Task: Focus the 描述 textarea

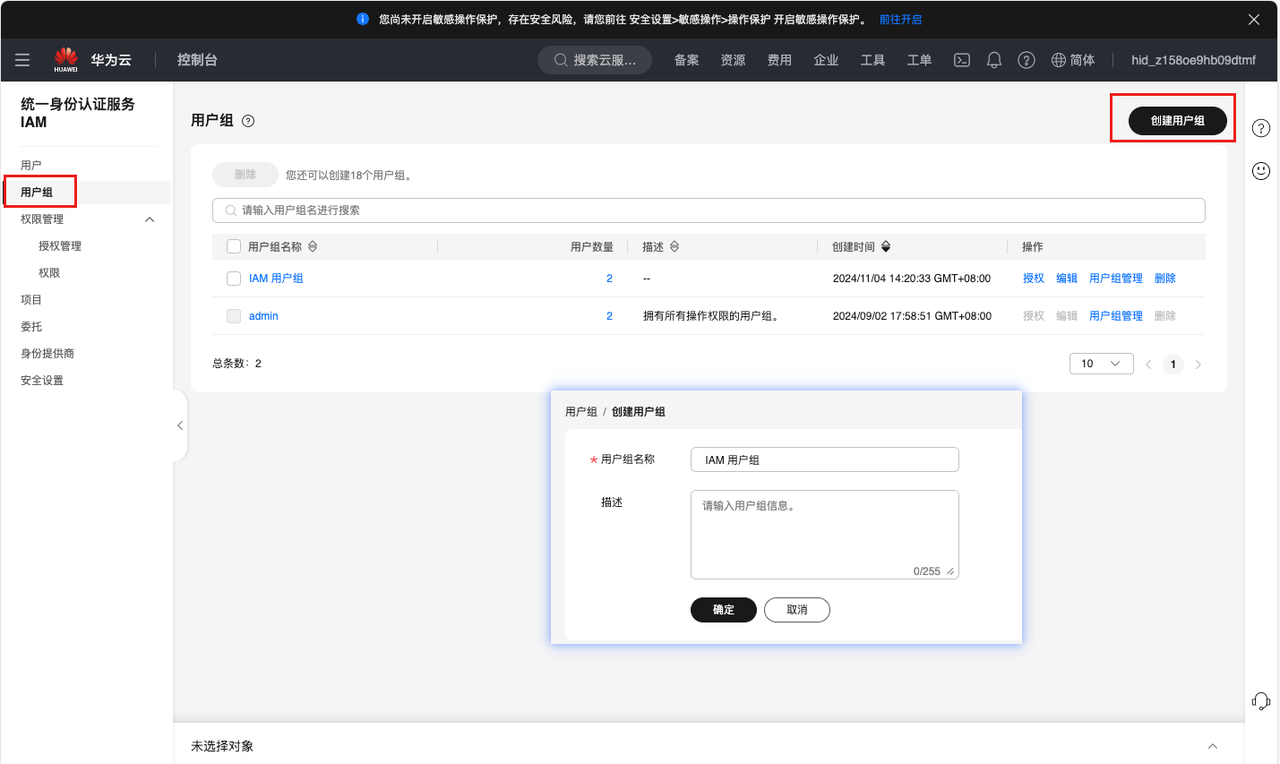Action: 825,534
